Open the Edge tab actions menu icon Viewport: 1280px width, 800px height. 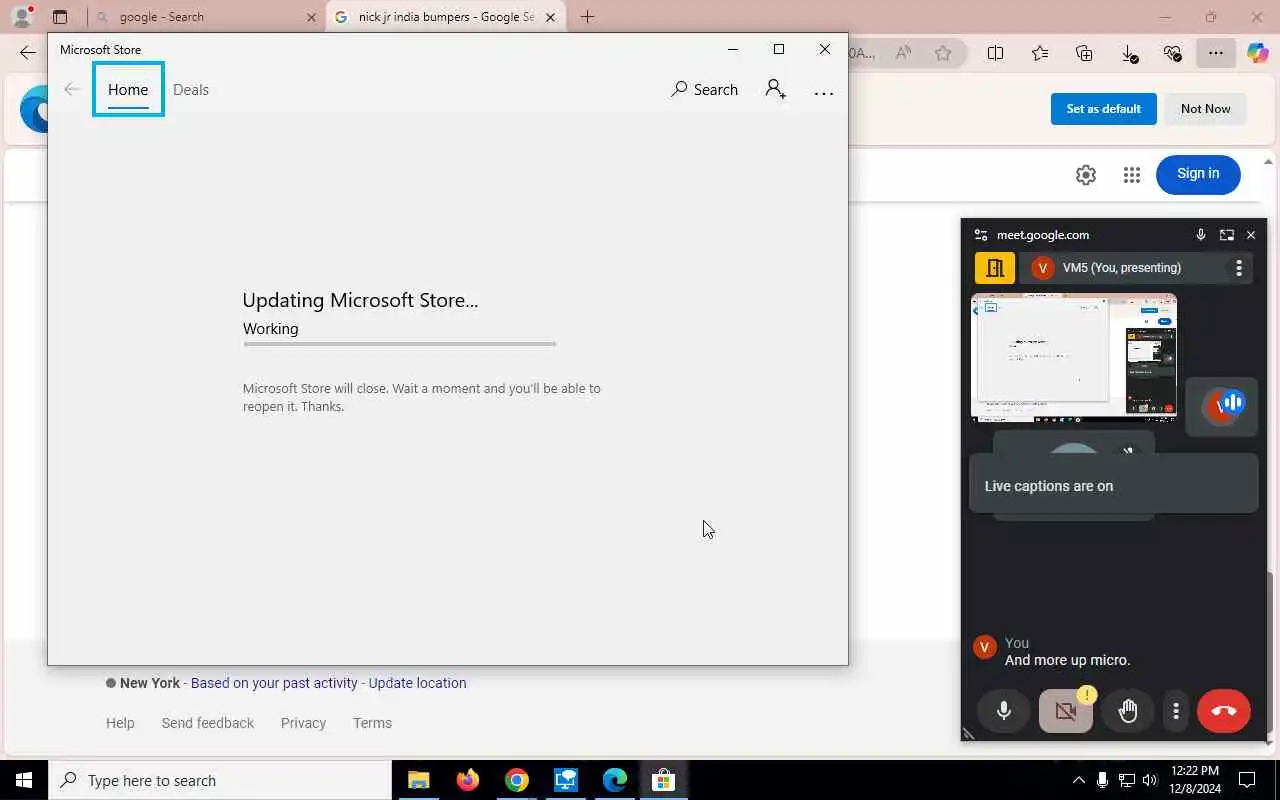click(60, 17)
